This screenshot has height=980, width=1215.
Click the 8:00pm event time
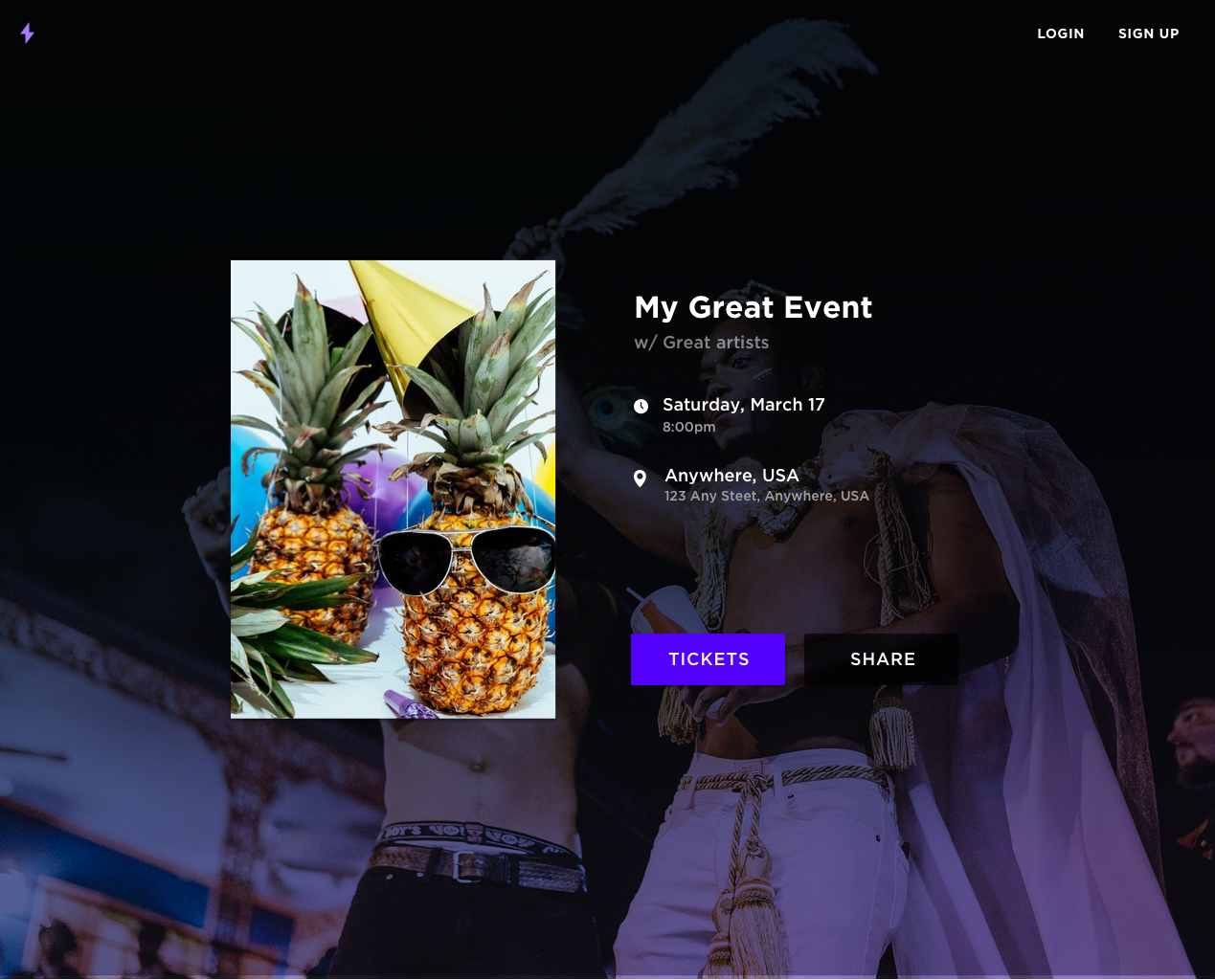coord(689,427)
